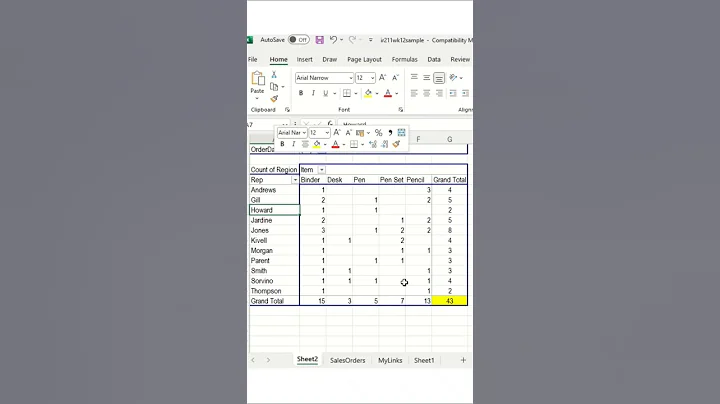Open the Sheet1 sheet tab
The height and width of the screenshot is (404, 720).
click(424, 360)
